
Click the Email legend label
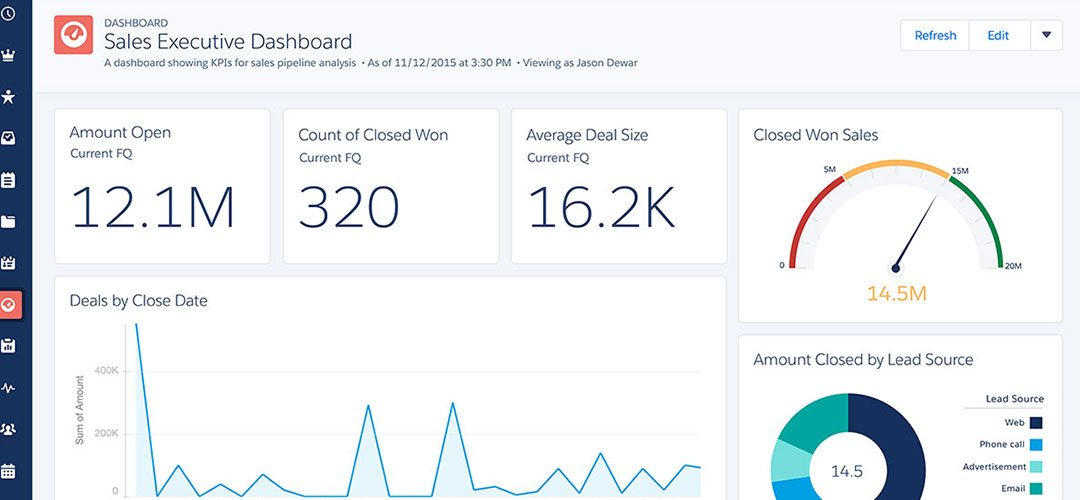1012,488
